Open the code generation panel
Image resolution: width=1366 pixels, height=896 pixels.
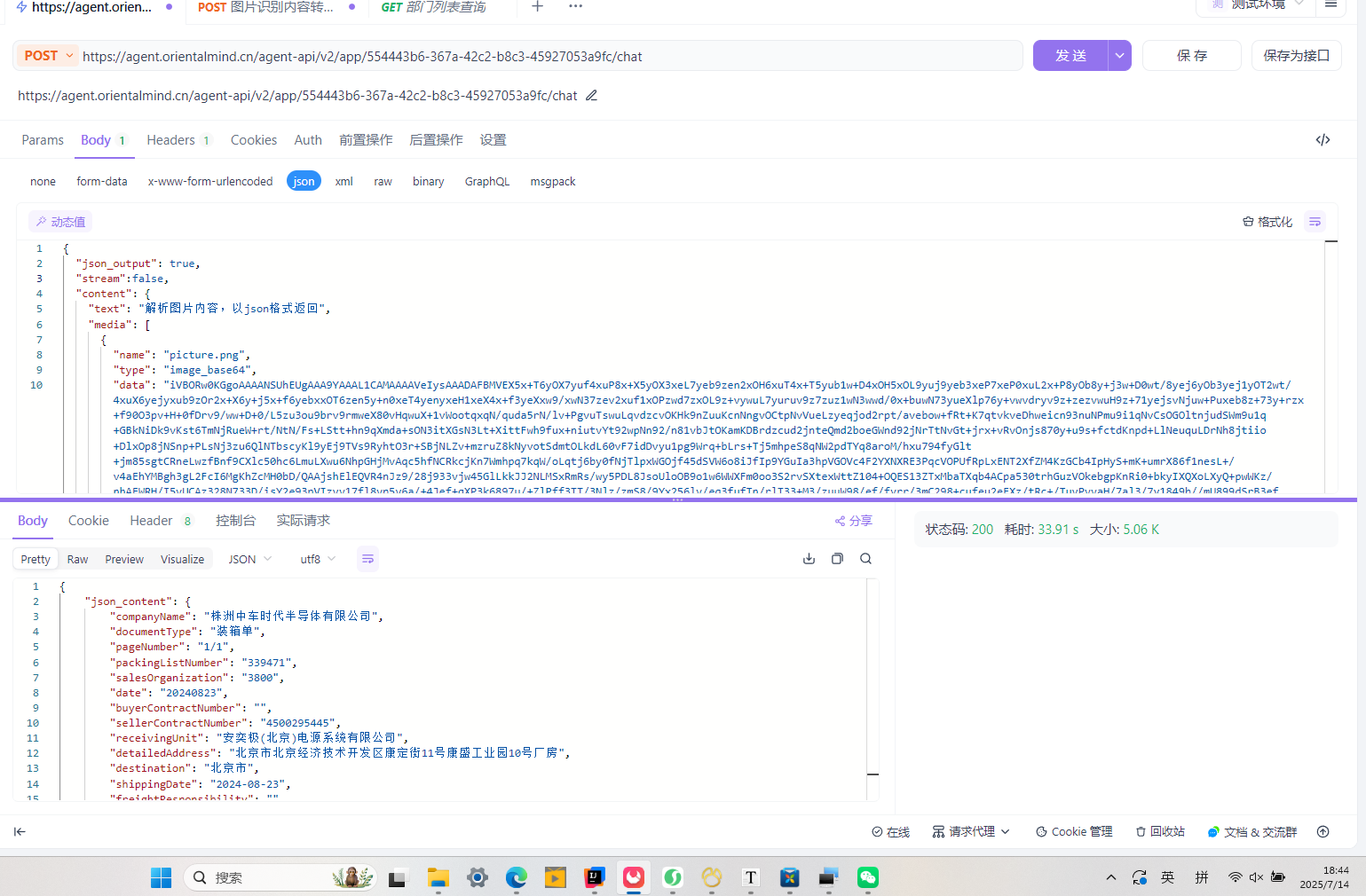[x=1323, y=139]
